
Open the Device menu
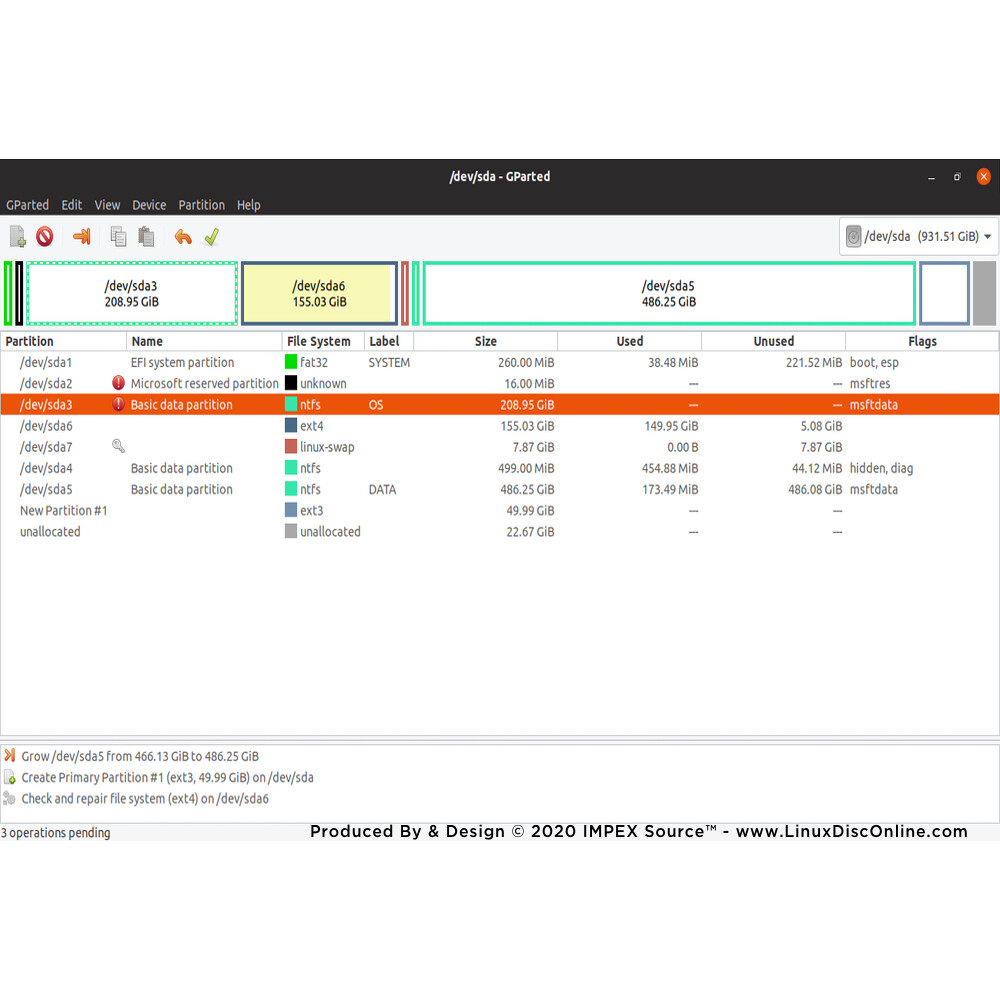(x=148, y=205)
